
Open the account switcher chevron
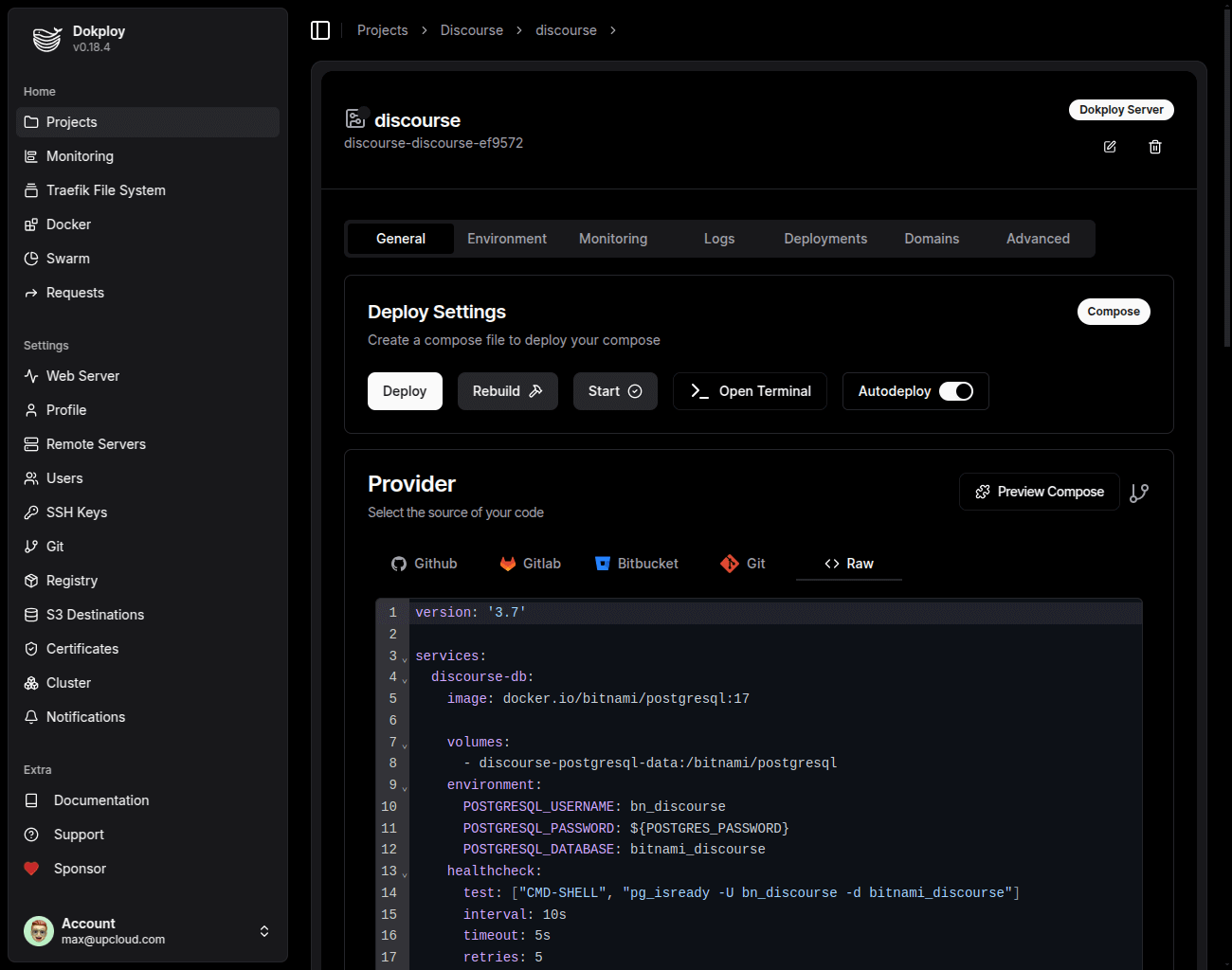click(264, 931)
